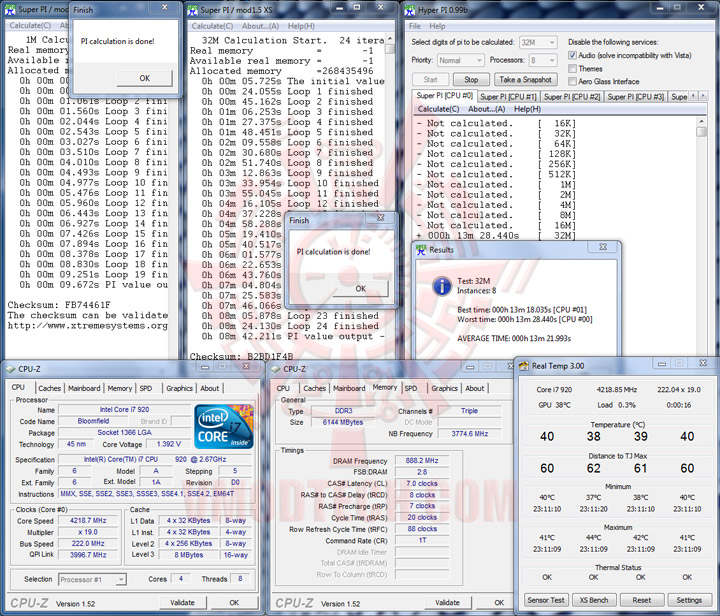Open Help(H) menu in 32M Super PI window
The height and width of the screenshot is (616, 720).
[x=301, y=26]
